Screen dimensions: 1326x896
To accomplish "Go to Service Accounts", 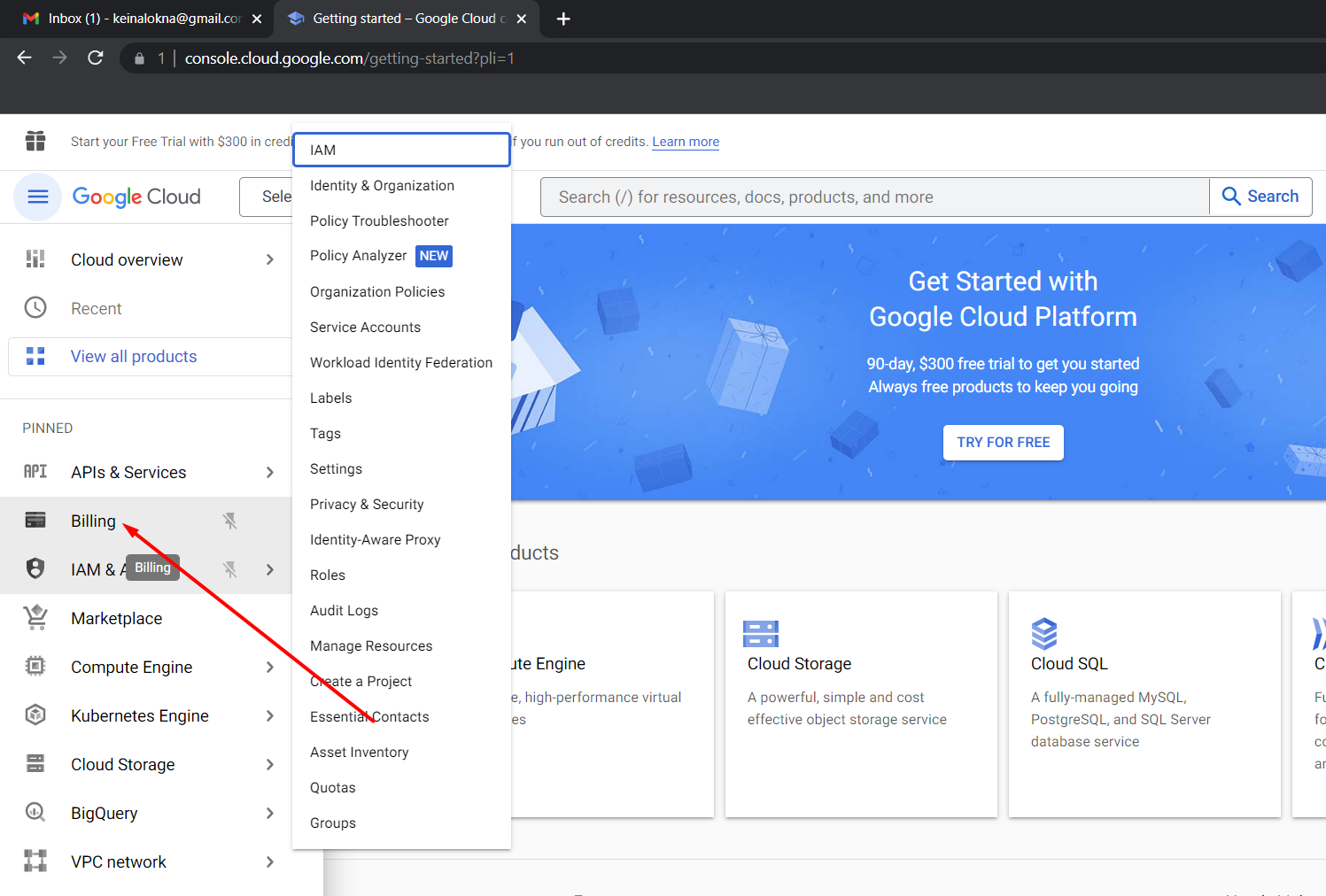I will click(401, 327).
